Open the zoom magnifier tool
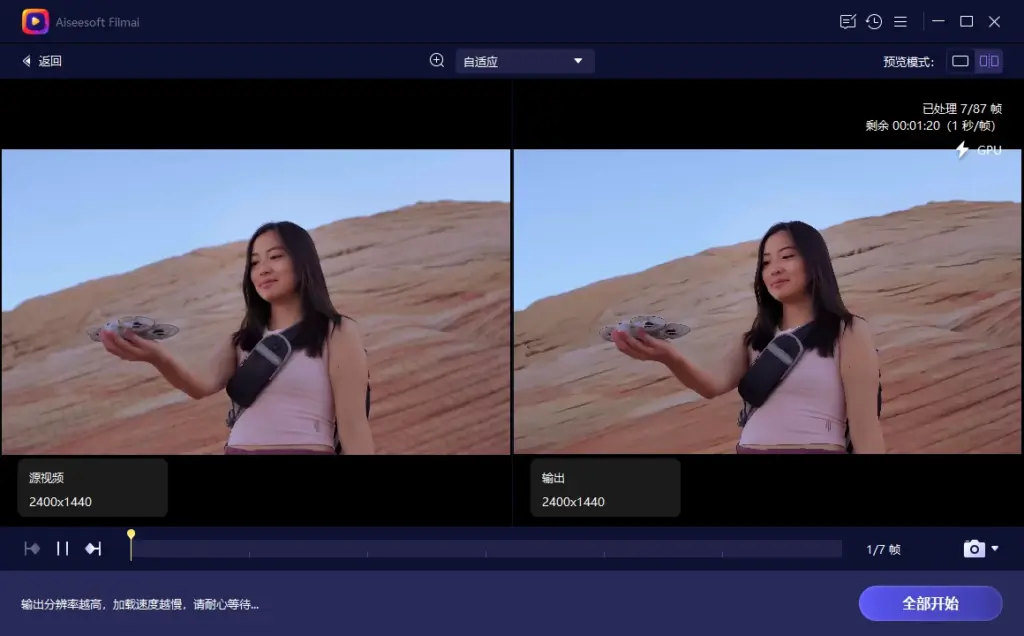Screen dimensions: 1024x636 [x=436, y=60]
